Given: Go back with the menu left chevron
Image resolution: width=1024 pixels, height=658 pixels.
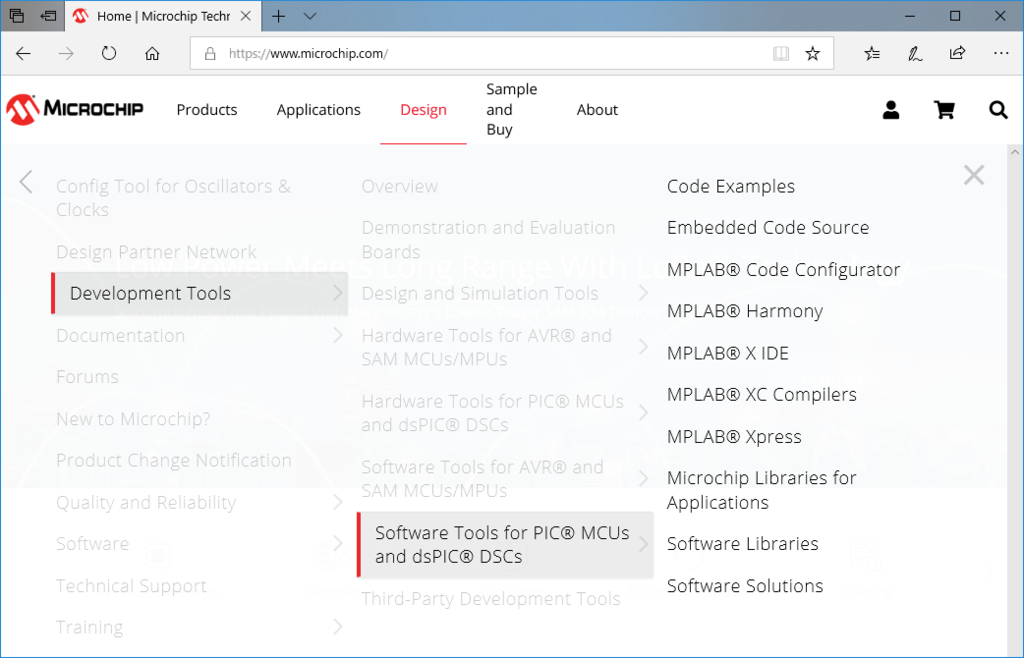Looking at the screenshot, I should 26,182.
